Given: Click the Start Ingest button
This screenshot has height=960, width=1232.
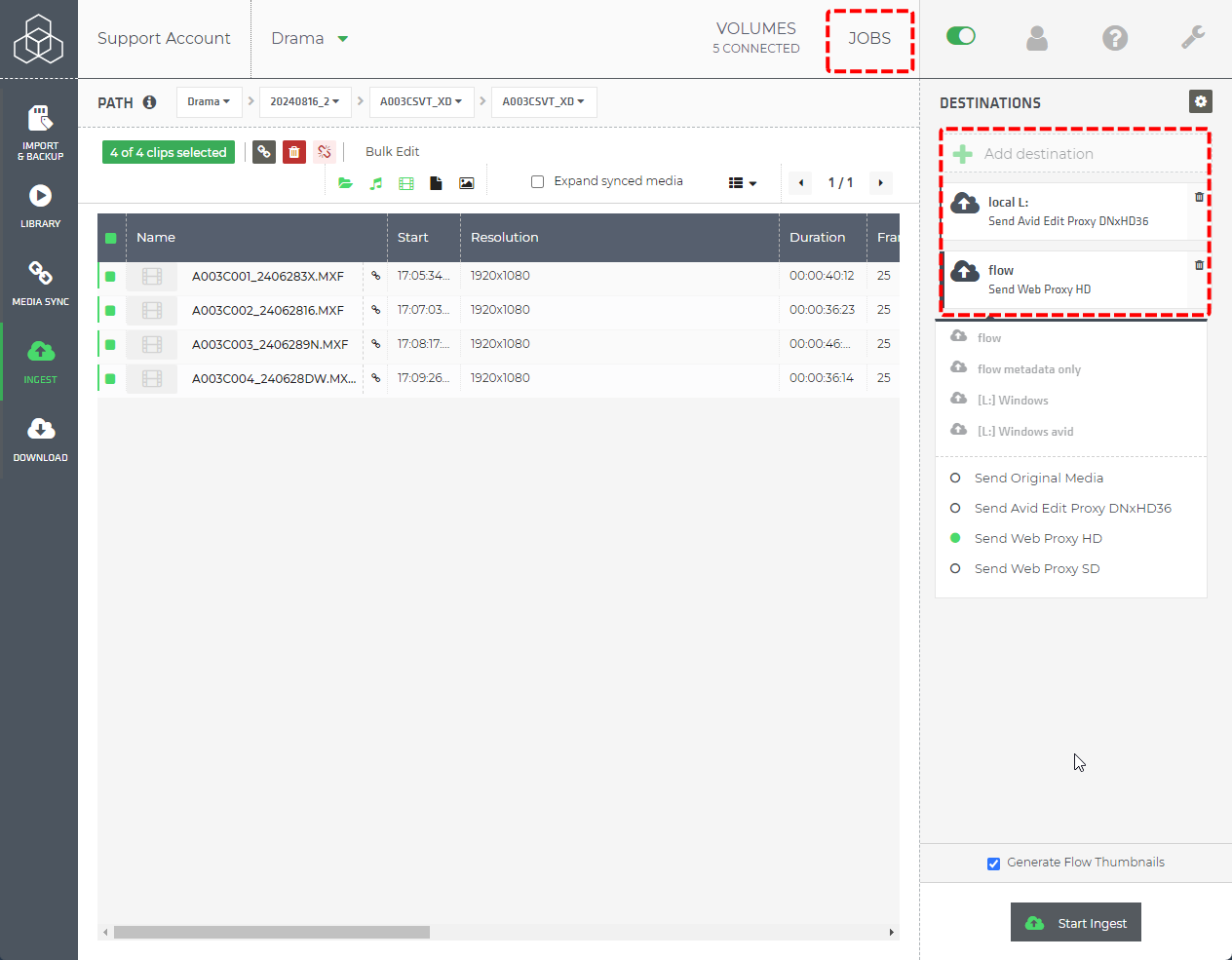Looking at the screenshot, I should click(x=1075, y=922).
